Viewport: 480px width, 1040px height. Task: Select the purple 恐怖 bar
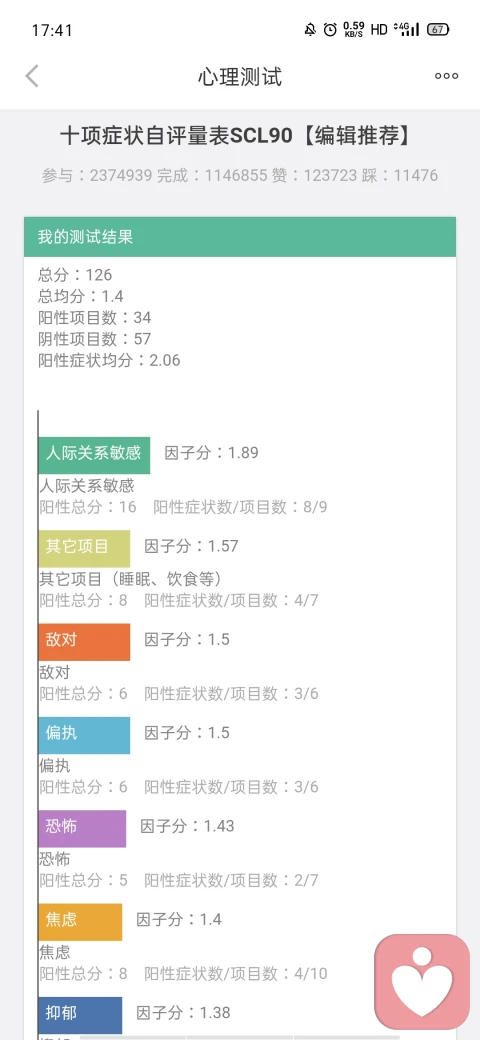coord(82,828)
